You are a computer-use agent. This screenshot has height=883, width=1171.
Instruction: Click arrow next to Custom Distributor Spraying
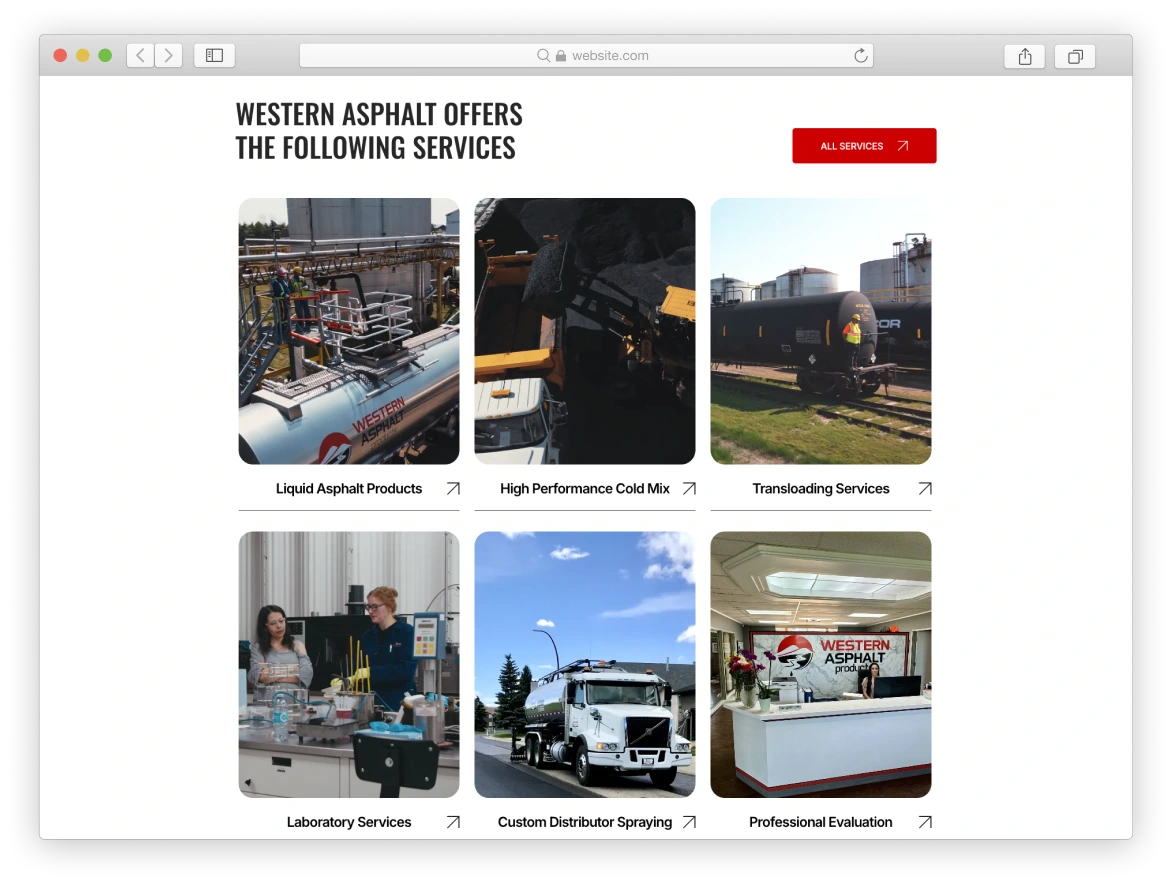point(689,822)
